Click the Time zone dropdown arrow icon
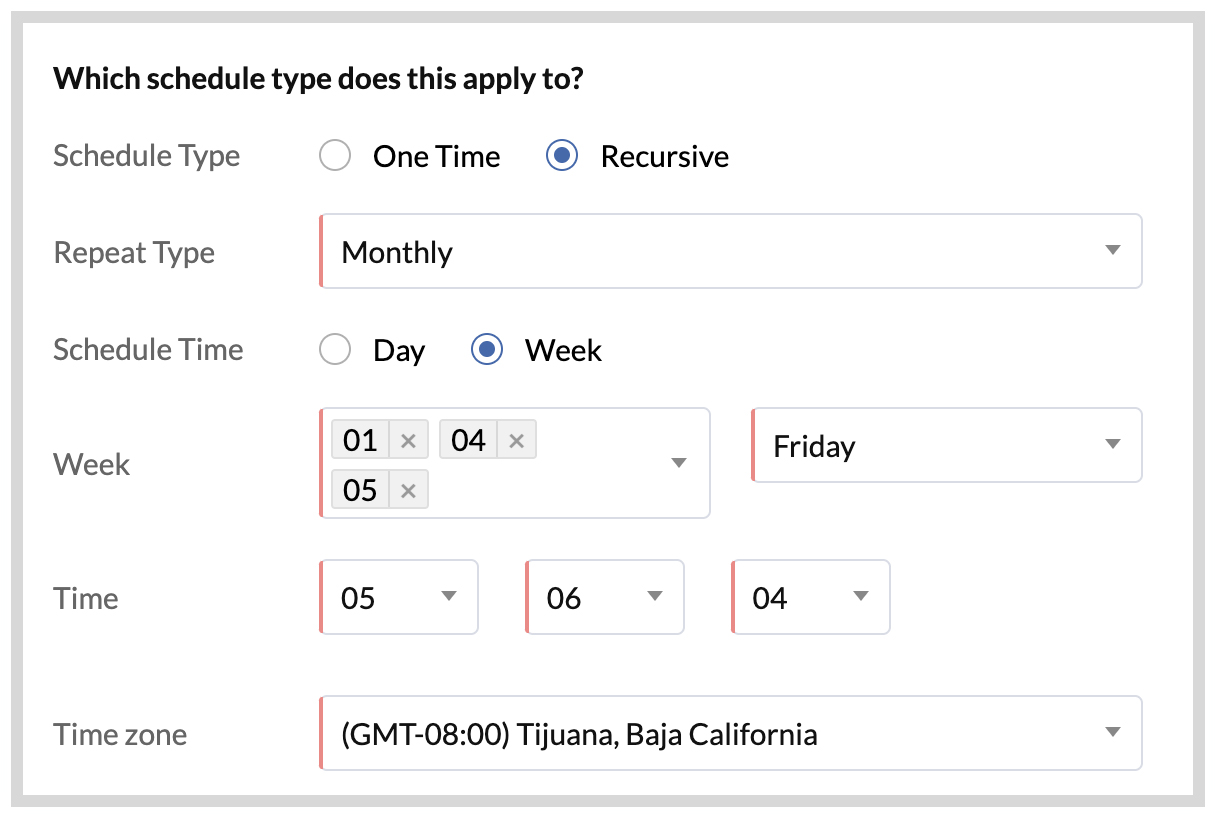Screen dimensions: 1216x818 click(x=1112, y=733)
